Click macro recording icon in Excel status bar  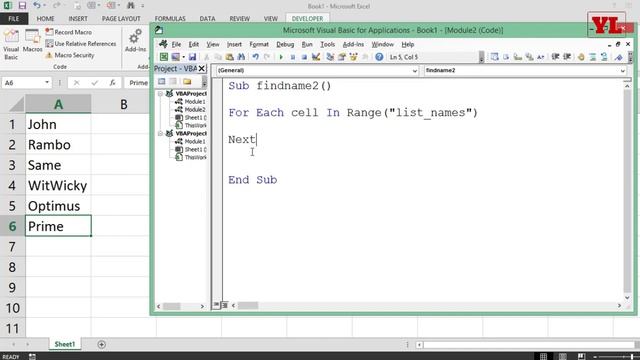[x=32, y=356]
